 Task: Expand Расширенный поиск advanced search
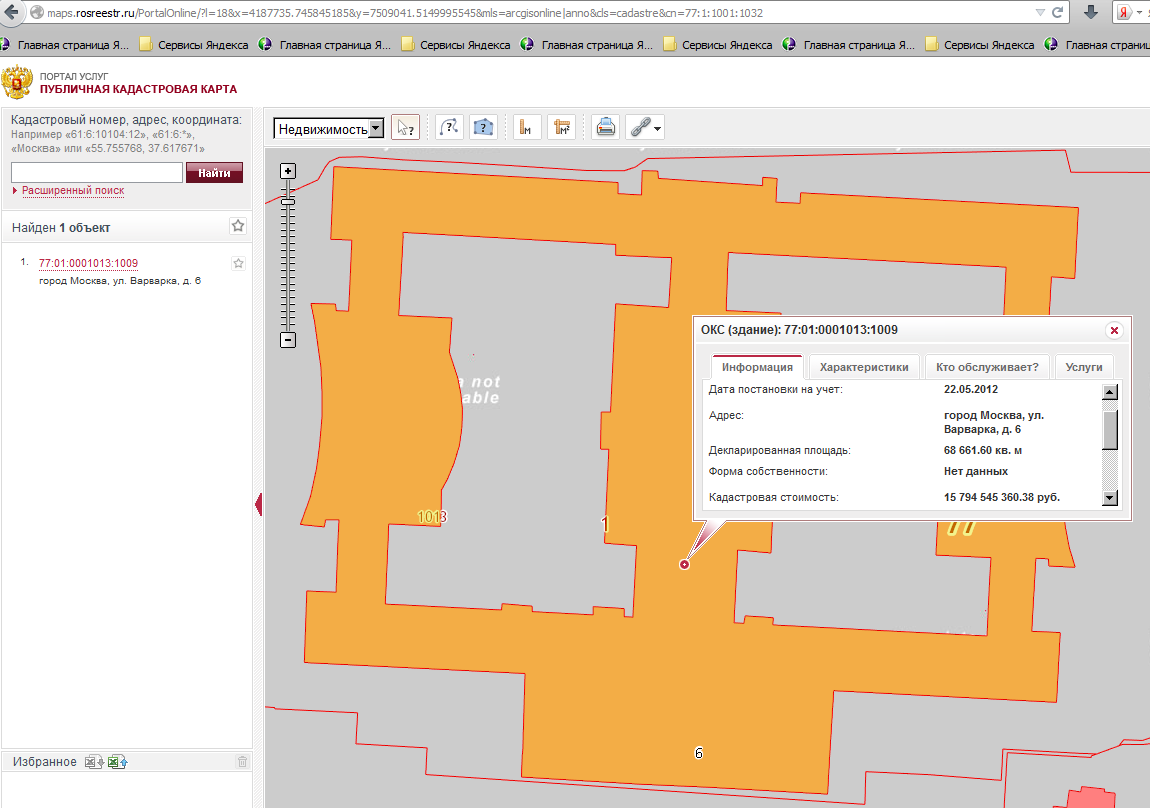tap(72, 190)
